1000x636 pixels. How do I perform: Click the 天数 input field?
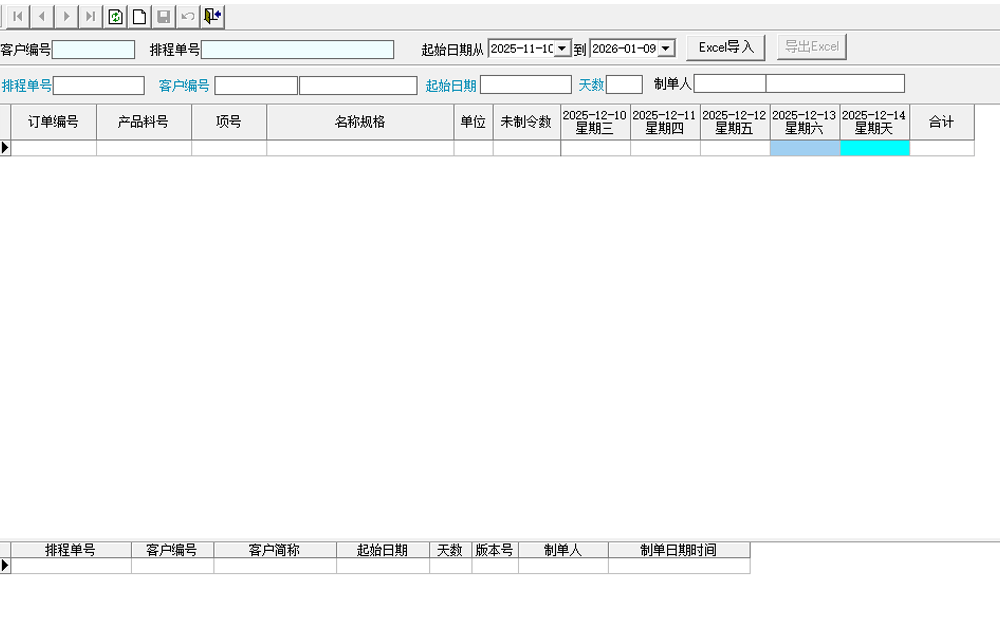coord(624,85)
